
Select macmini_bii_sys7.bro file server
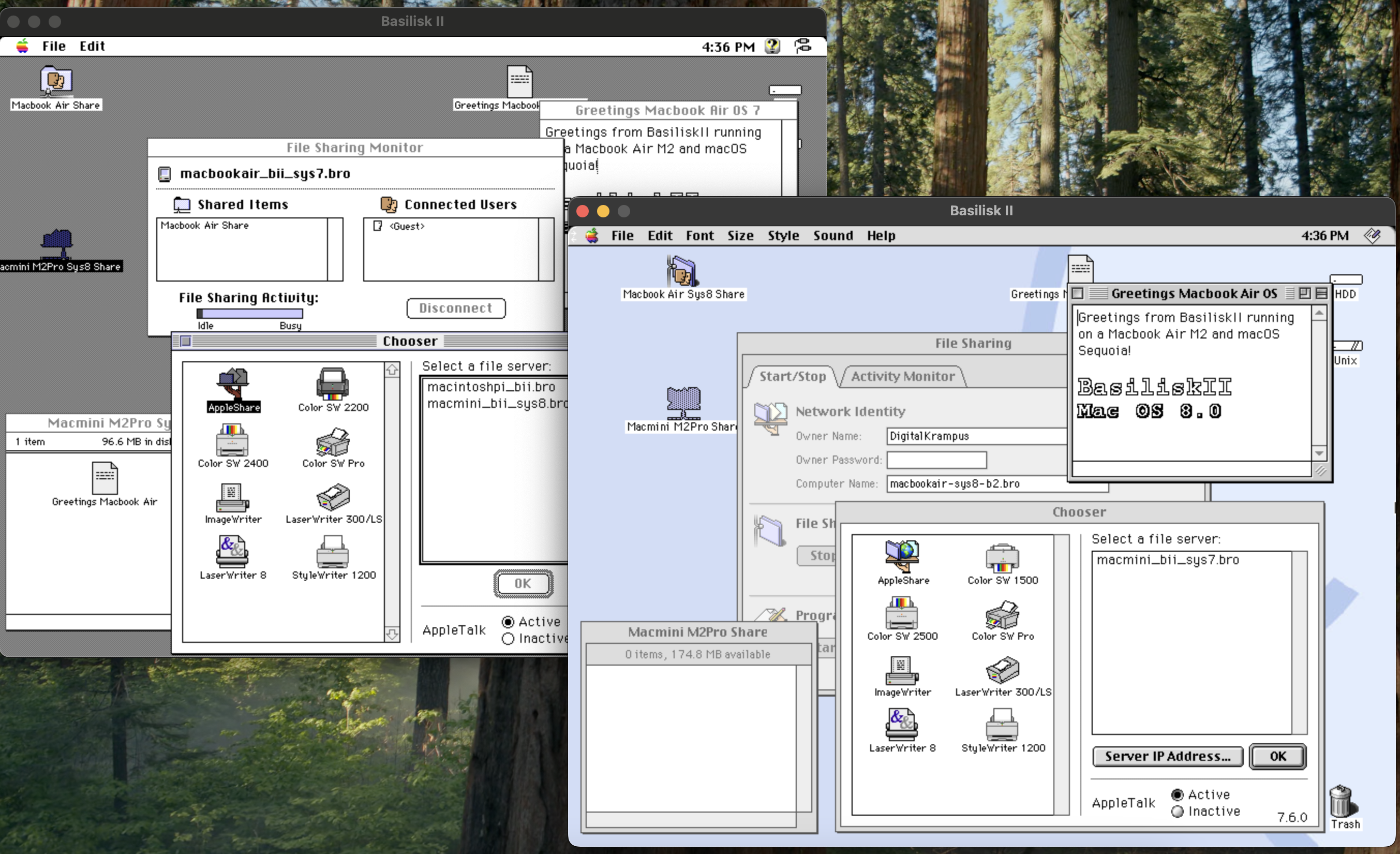point(1168,560)
